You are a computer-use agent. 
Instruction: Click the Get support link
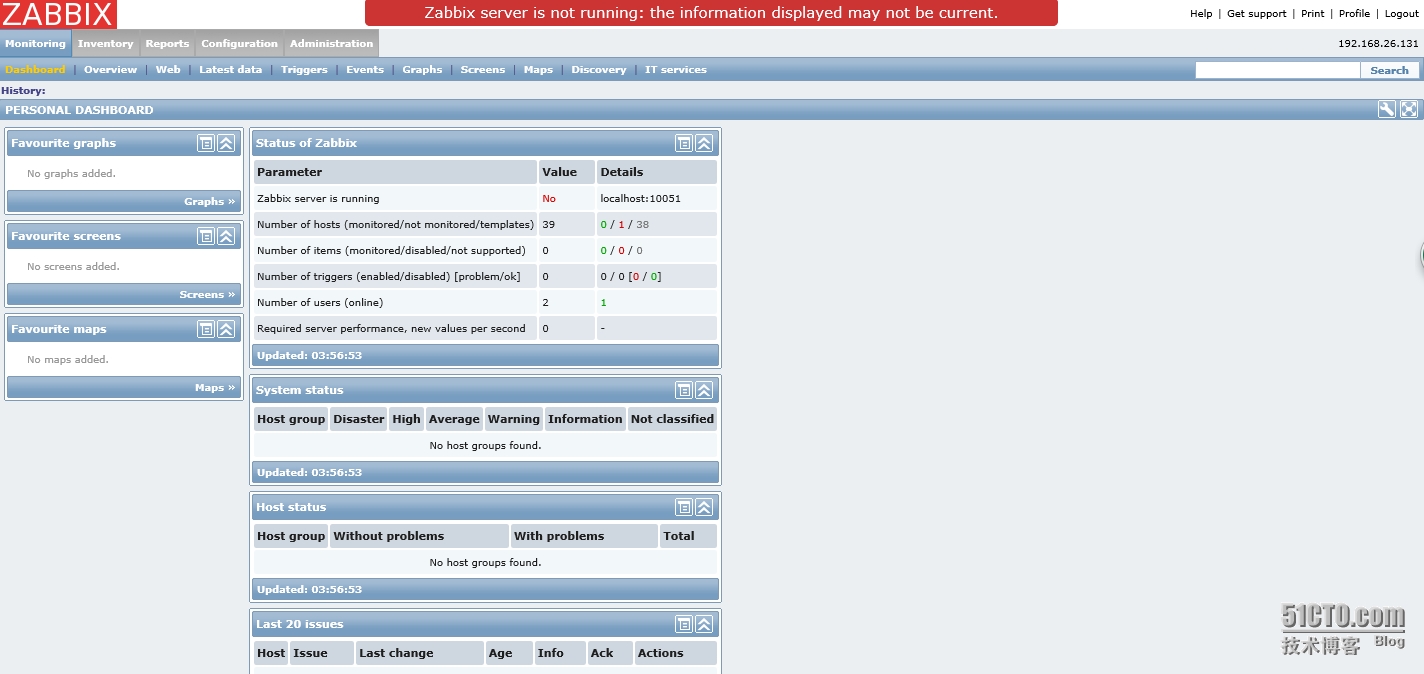click(x=1257, y=14)
